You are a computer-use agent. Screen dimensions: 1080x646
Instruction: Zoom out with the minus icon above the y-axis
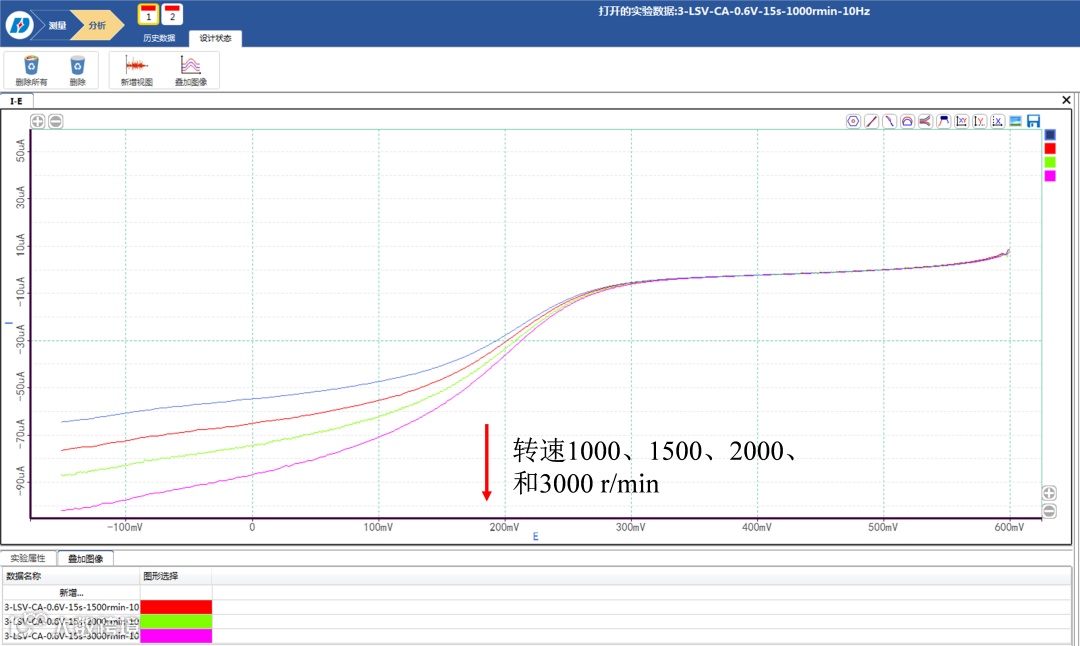tap(56, 121)
